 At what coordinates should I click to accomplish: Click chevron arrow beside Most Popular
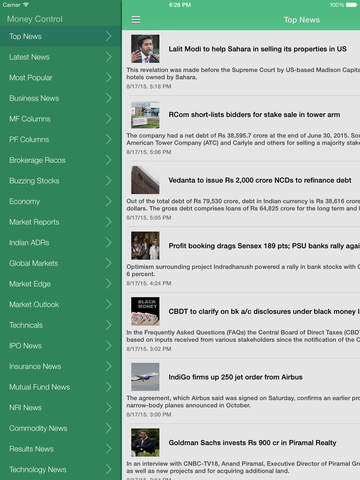click(x=108, y=78)
